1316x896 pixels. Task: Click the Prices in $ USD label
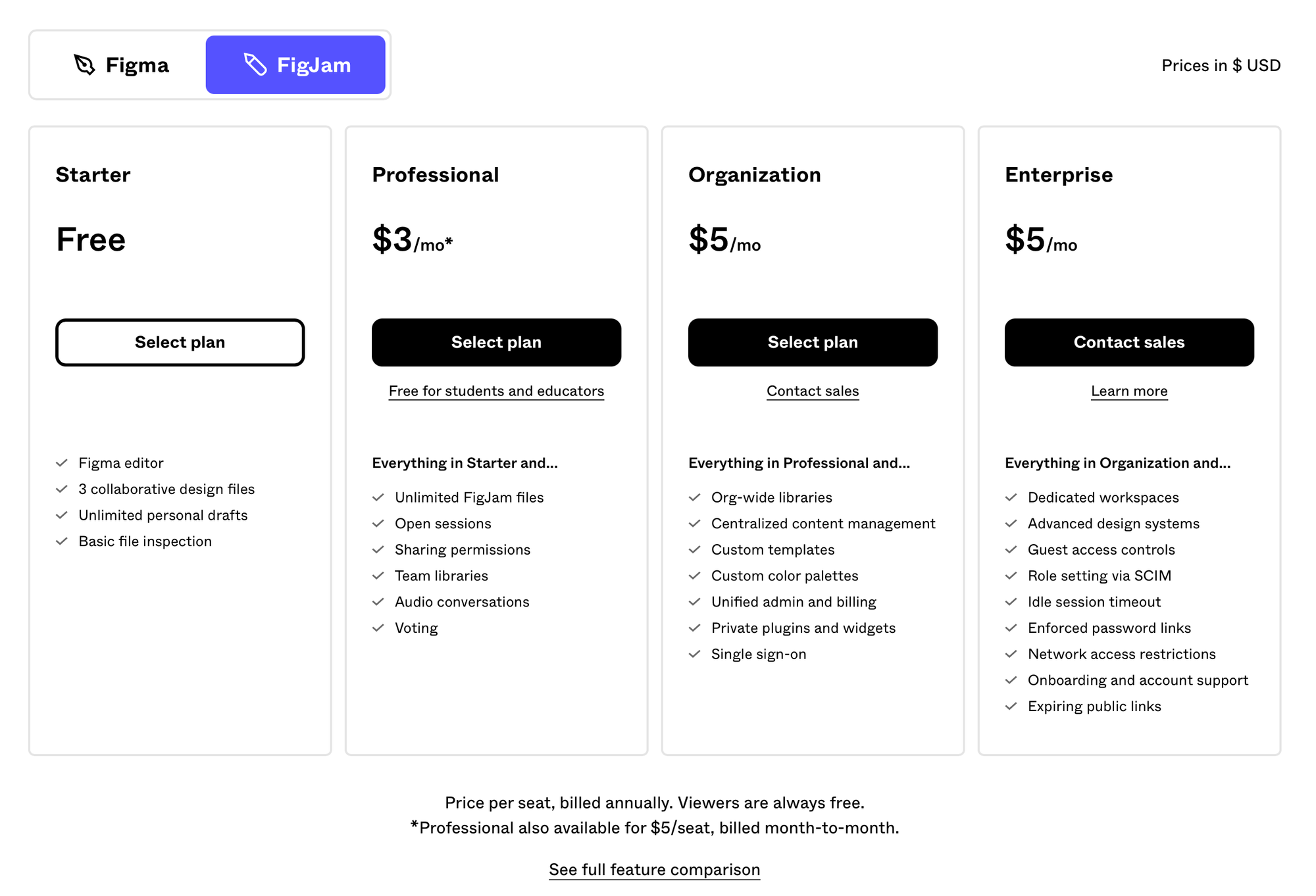point(1221,65)
